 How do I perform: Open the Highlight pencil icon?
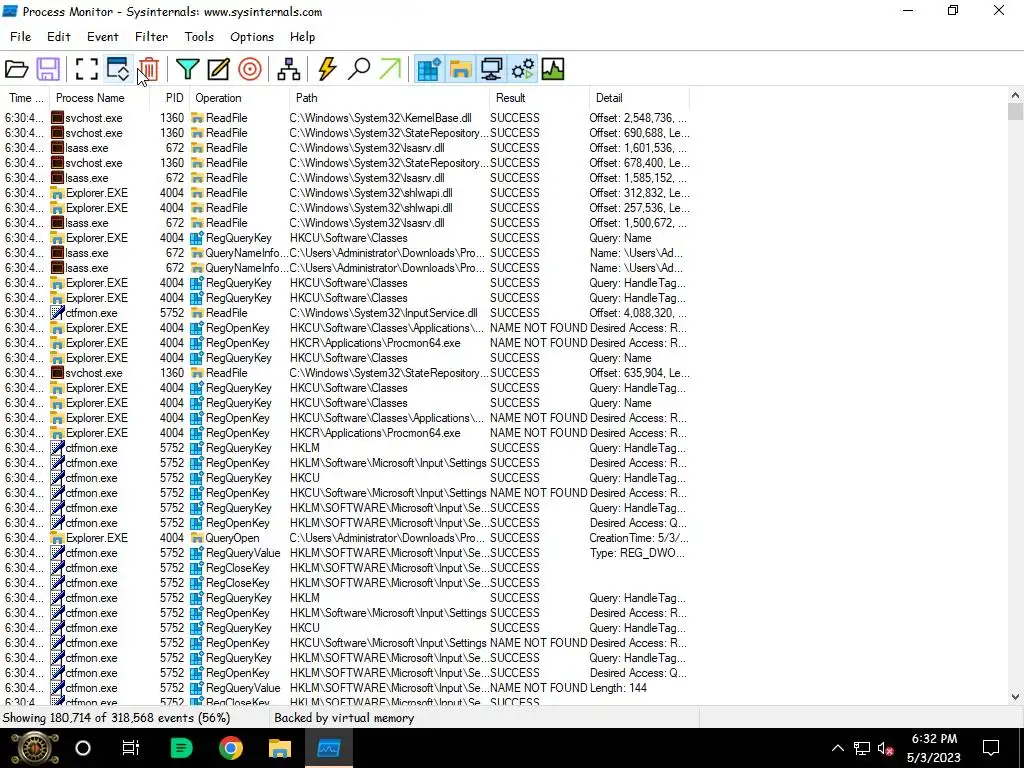pos(218,69)
